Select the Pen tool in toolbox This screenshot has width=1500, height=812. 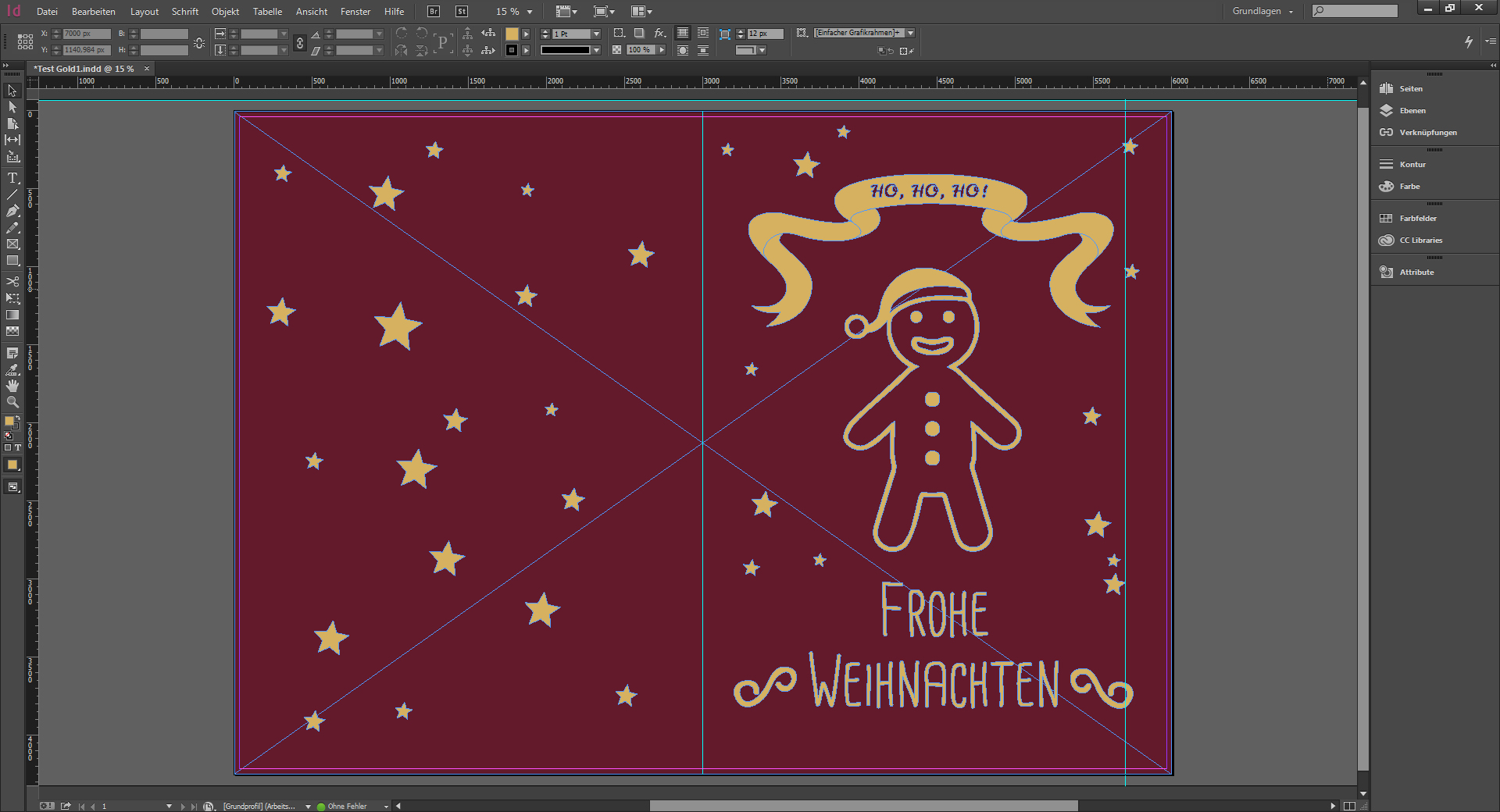[12, 211]
